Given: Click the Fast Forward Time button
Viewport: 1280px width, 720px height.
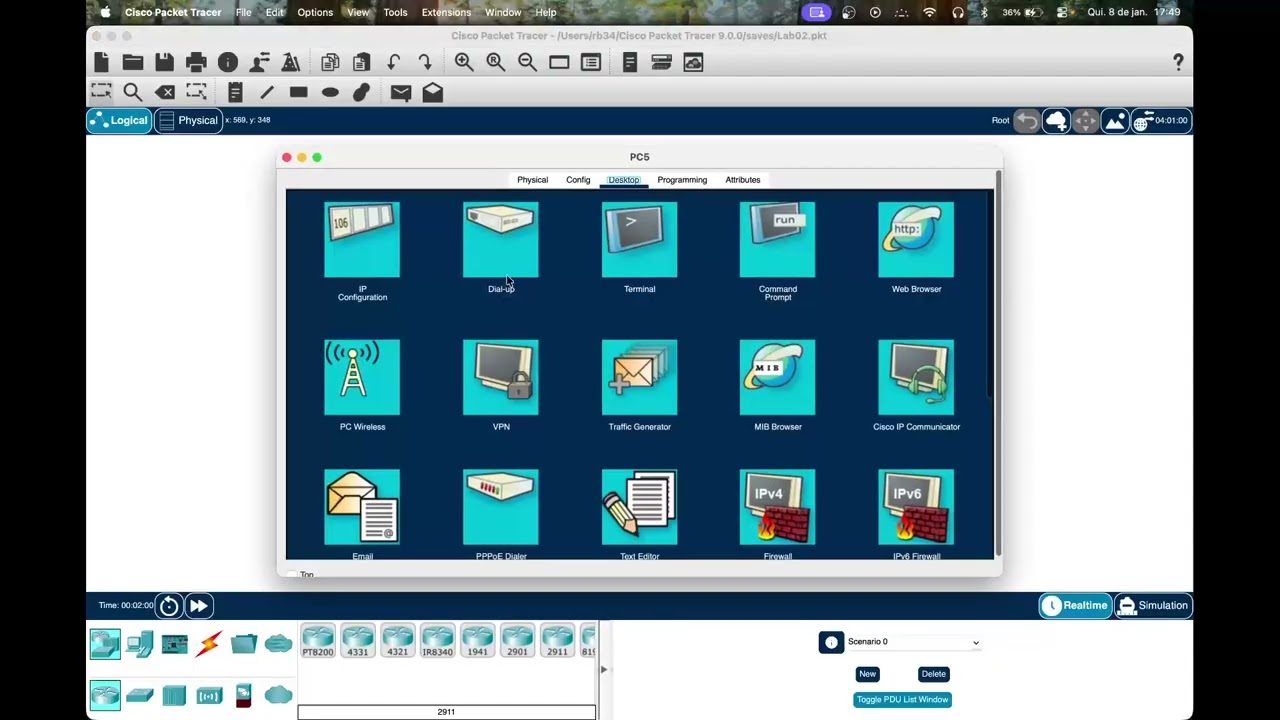Looking at the screenshot, I should tap(199, 605).
